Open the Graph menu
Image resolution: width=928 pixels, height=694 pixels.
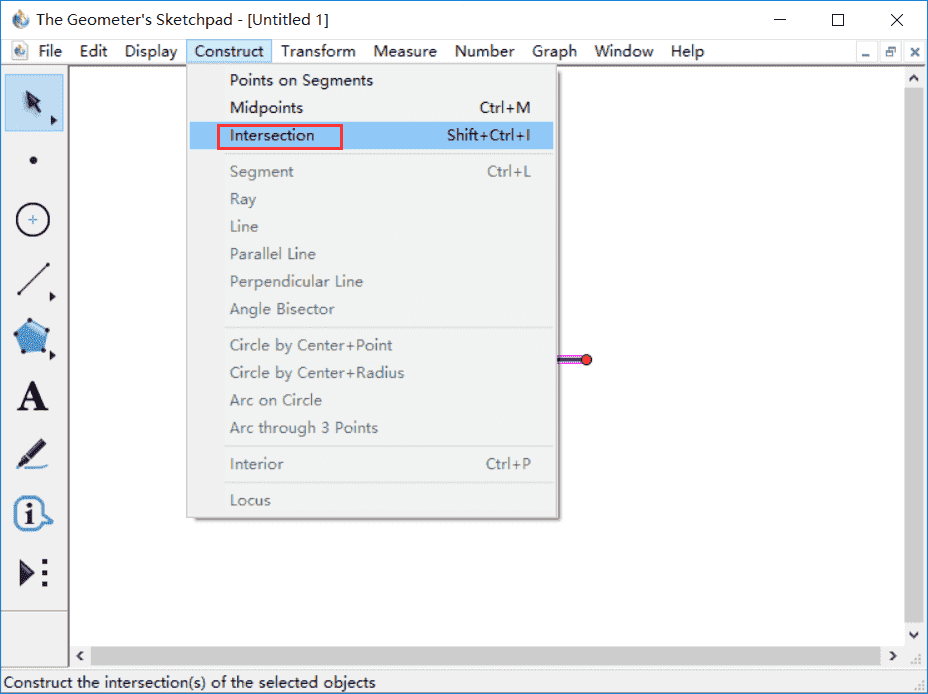point(555,51)
